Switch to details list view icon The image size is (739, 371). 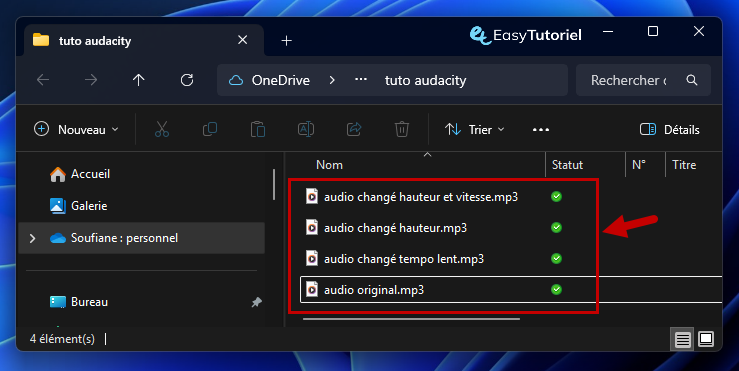682,339
